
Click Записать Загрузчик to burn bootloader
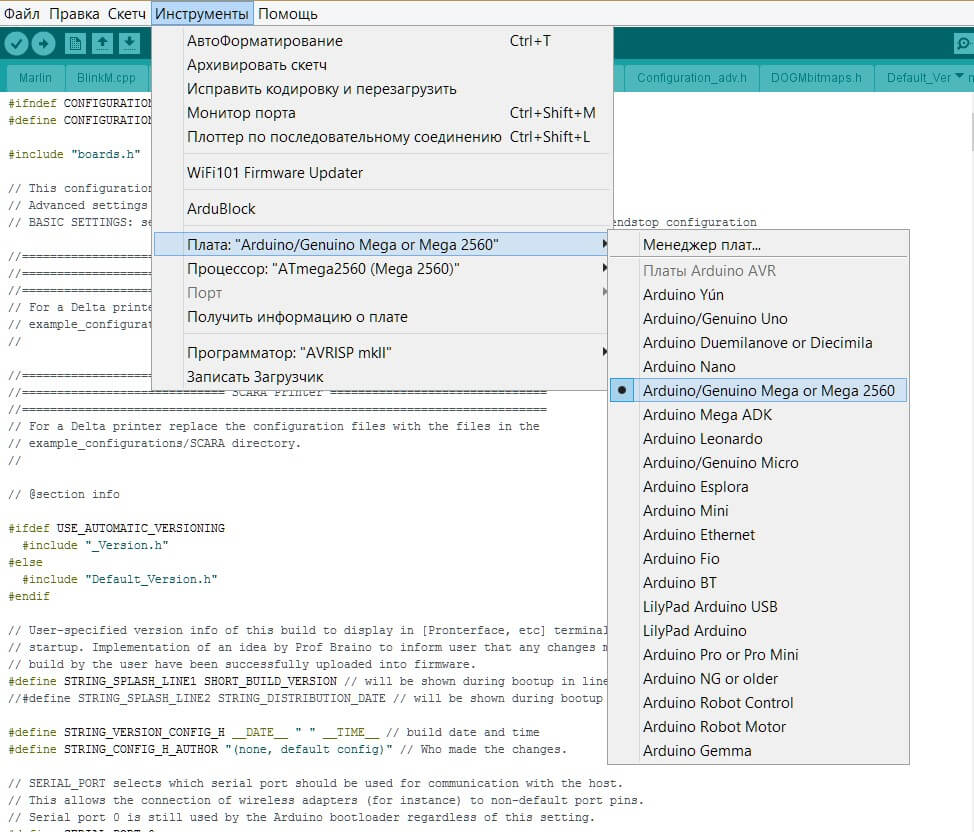(x=255, y=377)
